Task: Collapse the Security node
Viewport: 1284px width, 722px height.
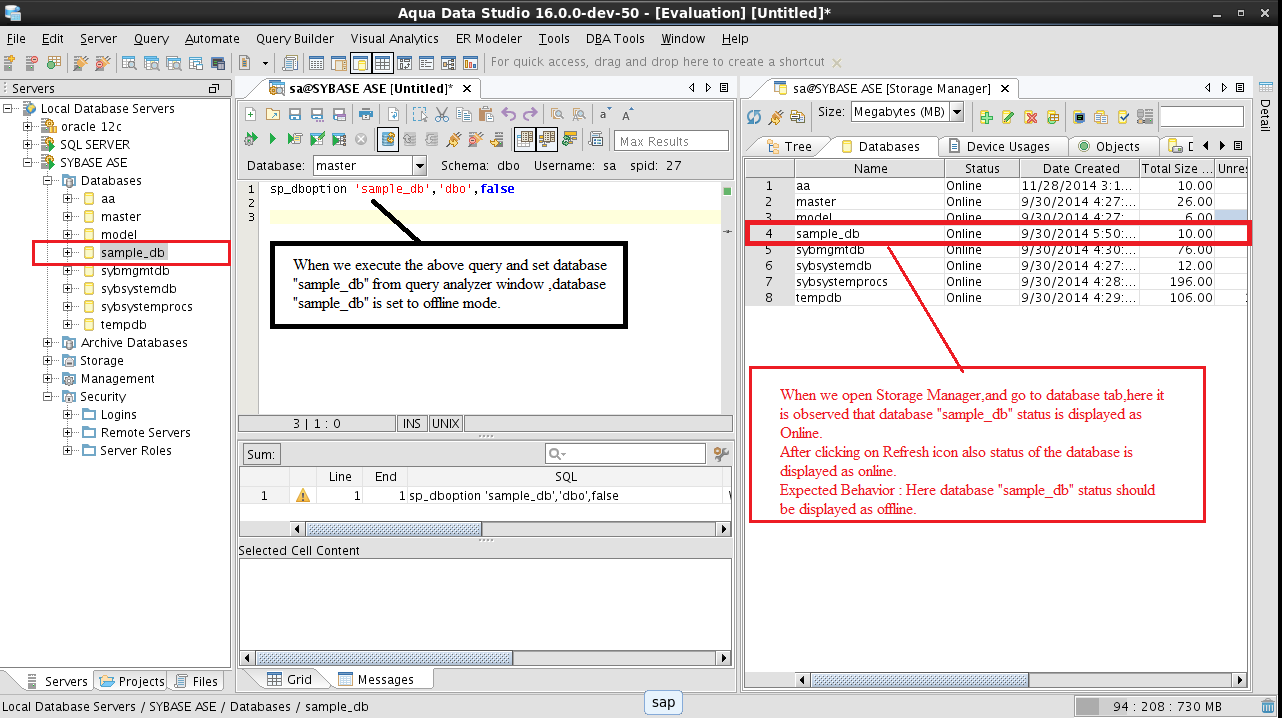Action: coord(47,396)
